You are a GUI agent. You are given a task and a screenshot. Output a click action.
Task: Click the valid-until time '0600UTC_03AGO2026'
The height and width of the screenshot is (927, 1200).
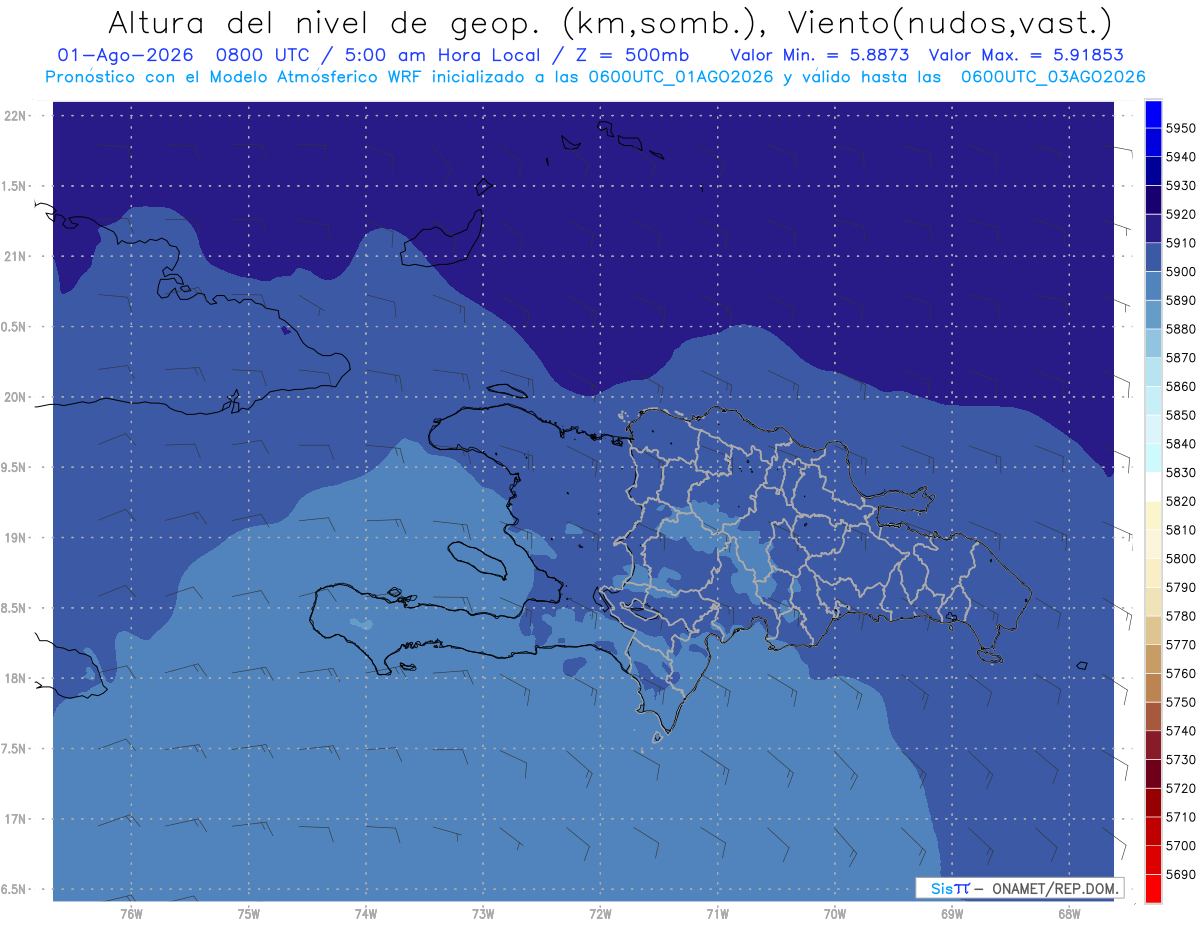1053,77
